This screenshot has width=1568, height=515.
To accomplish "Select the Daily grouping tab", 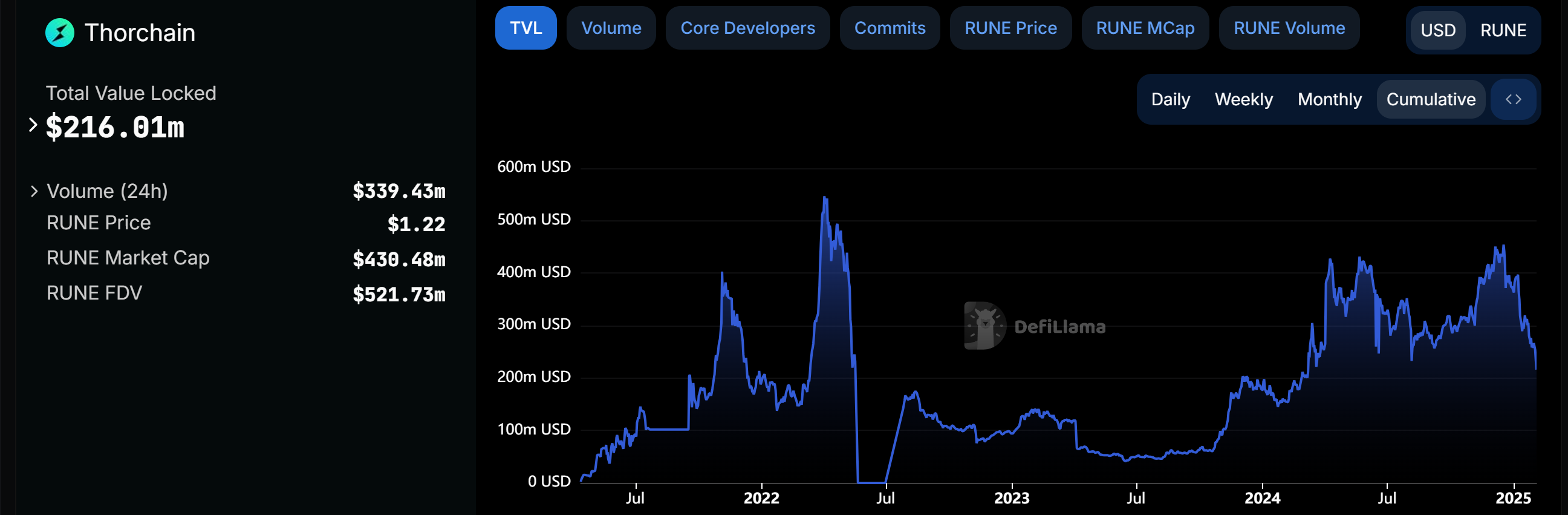I will [1170, 99].
